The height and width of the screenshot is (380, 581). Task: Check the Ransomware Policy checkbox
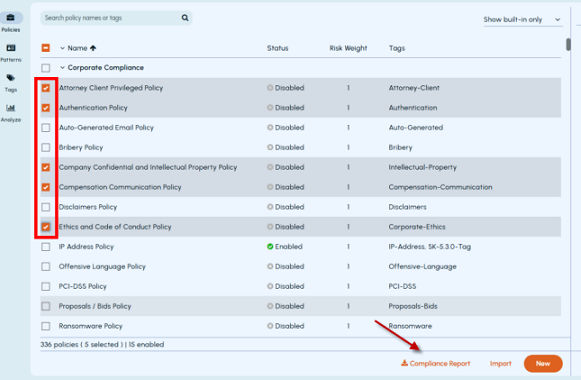tap(46, 326)
